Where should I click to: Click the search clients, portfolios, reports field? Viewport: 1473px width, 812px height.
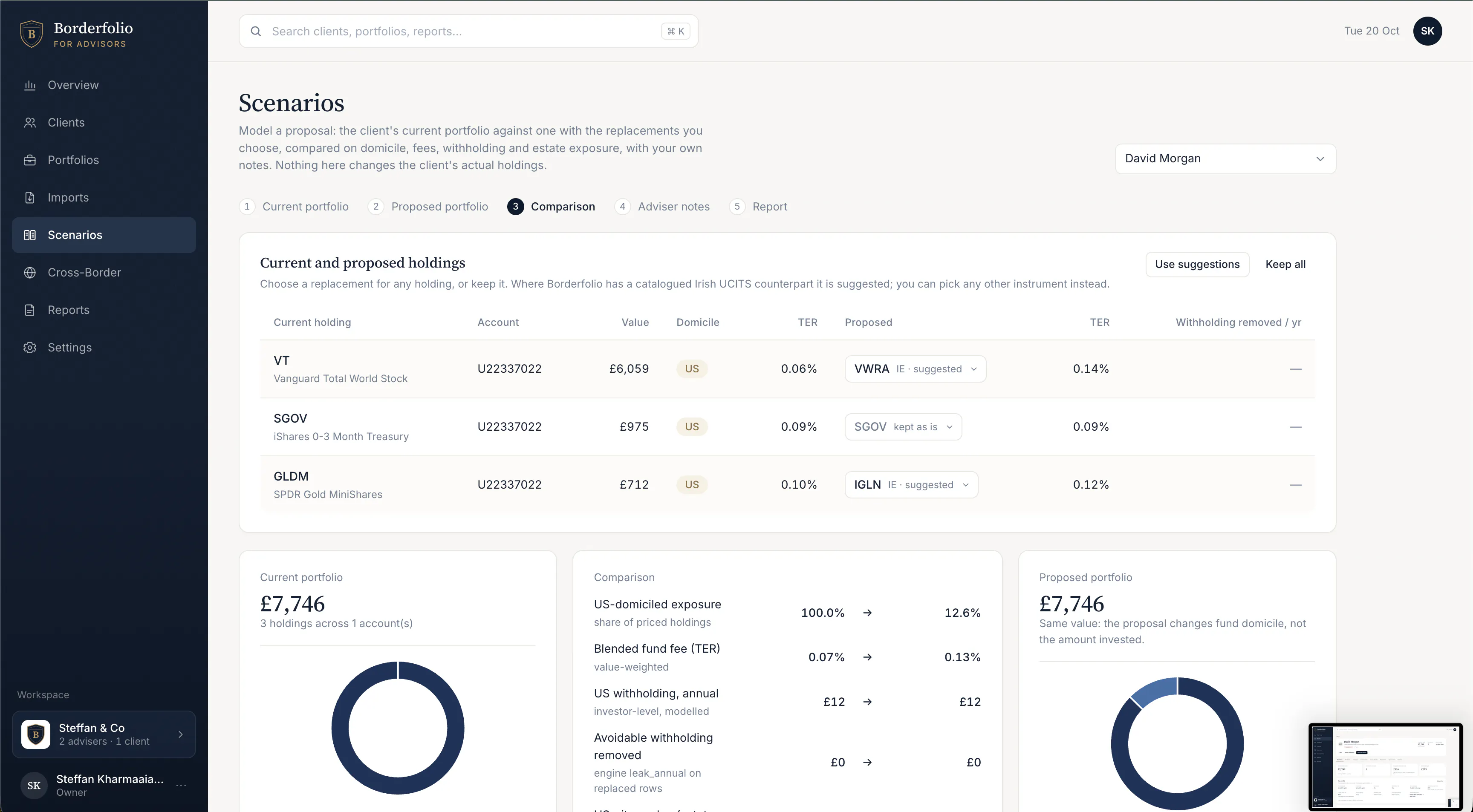tap(468, 32)
